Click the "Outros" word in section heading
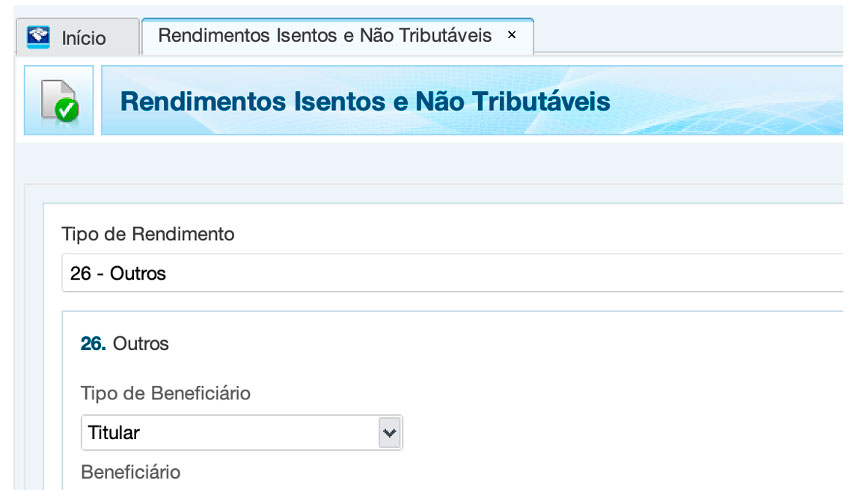Image resolution: width=850 pixels, height=490 pixels. click(x=141, y=343)
